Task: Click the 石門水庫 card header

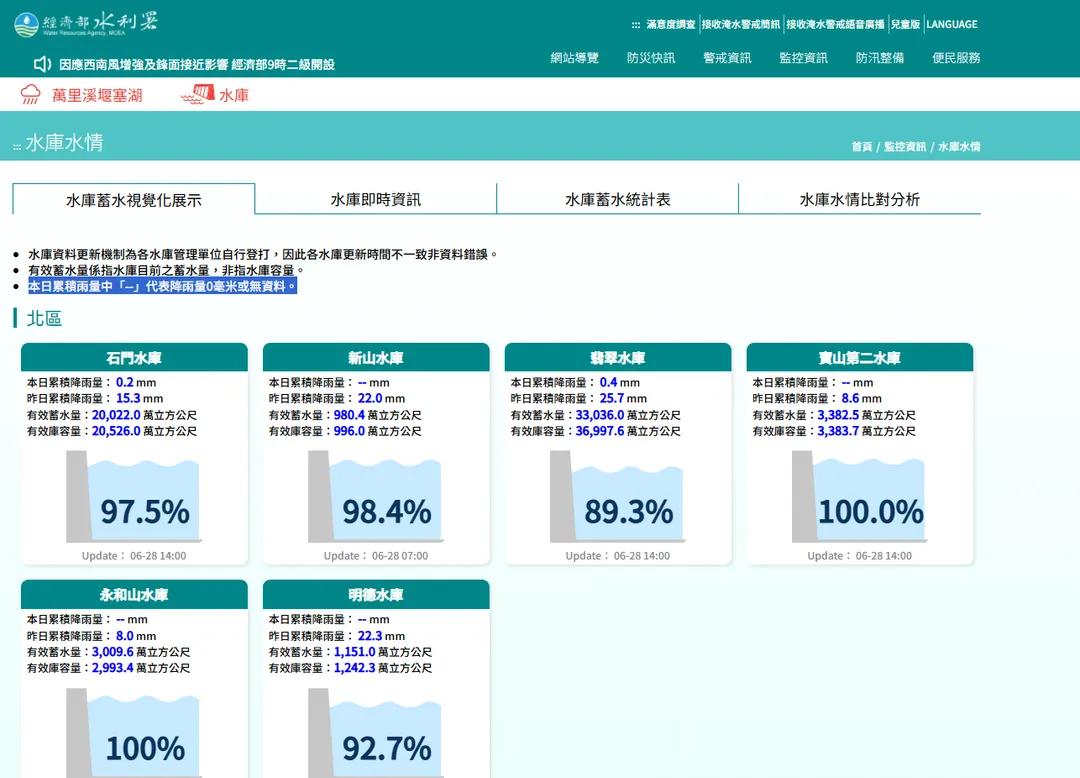Action: (134, 358)
